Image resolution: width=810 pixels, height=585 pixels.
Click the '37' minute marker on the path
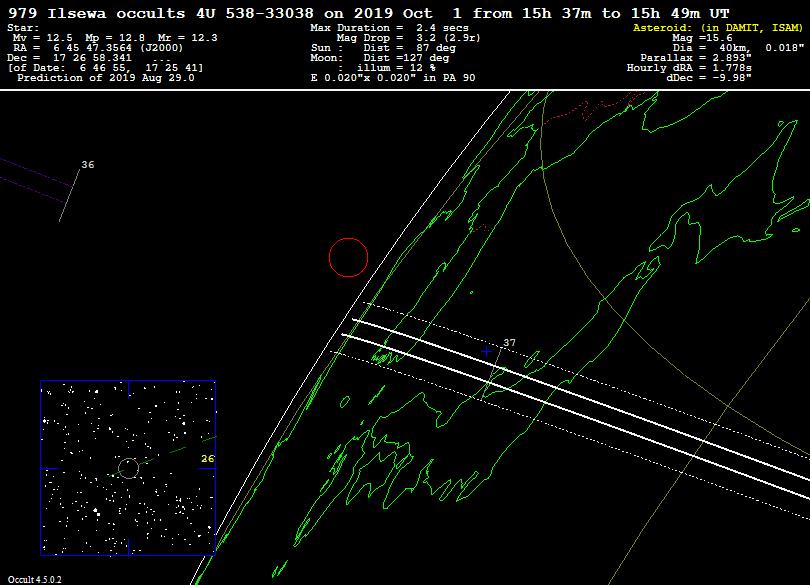(509, 342)
